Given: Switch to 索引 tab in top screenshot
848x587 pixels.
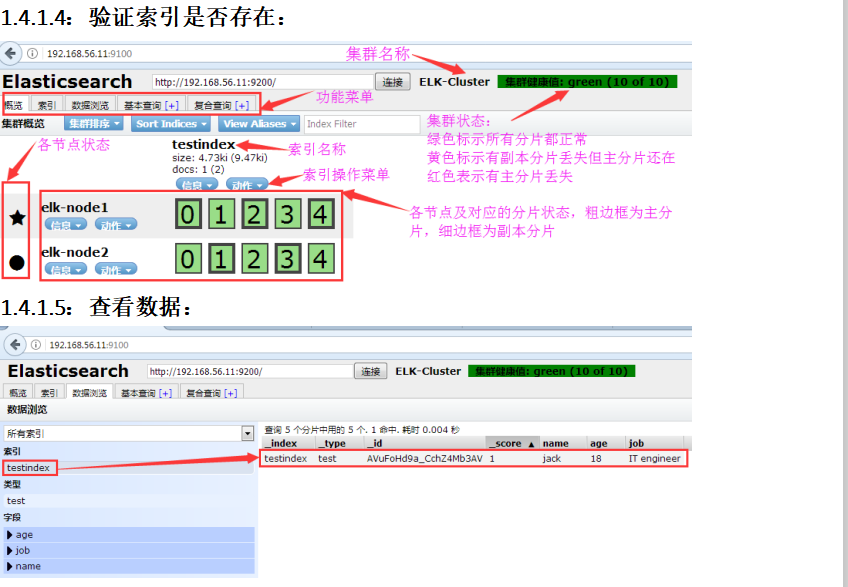Looking at the screenshot, I should point(47,105).
